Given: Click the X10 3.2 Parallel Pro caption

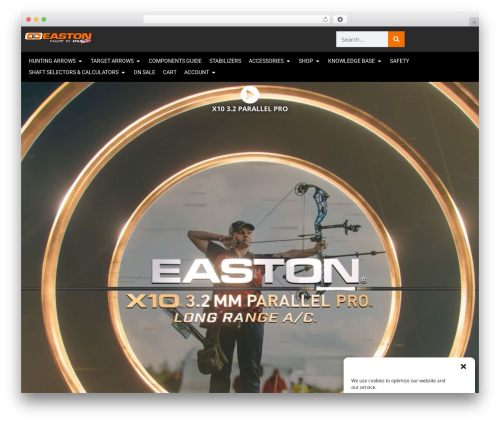Looking at the screenshot, I should click(x=250, y=109).
